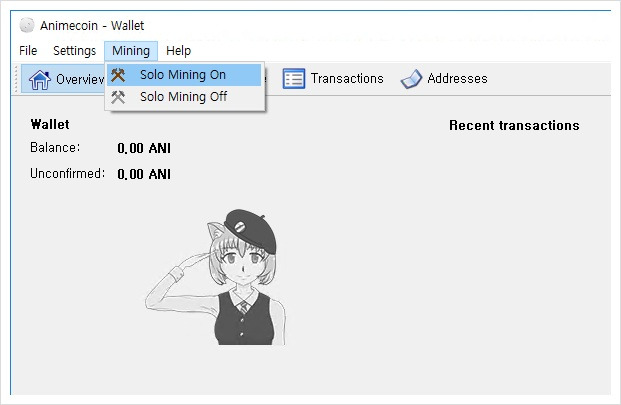Choose Solo Mining Off
621x405 pixels.
pyautogui.click(x=184, y=97)
